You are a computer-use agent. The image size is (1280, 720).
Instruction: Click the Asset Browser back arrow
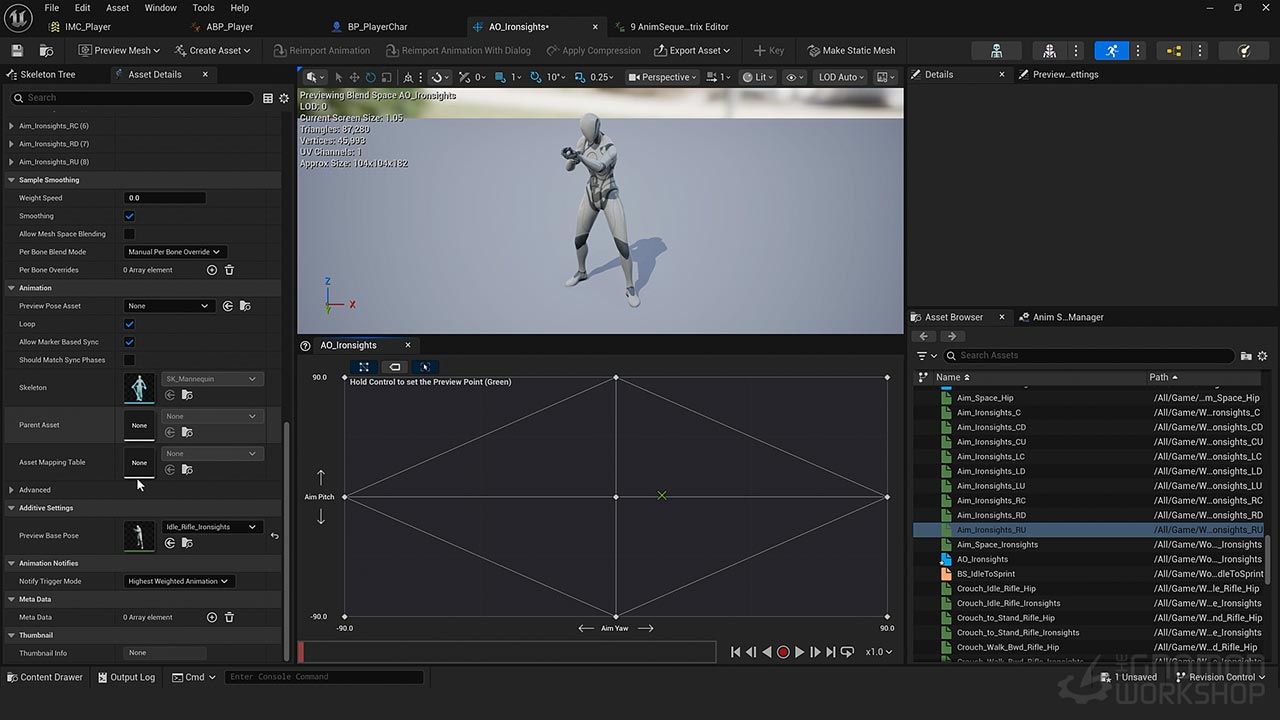click(925, 336)
